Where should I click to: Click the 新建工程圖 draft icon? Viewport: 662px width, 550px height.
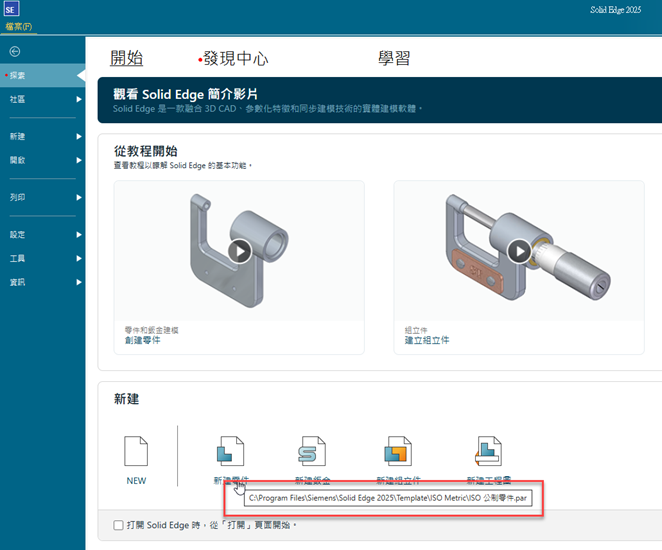[x=488, y=451]
